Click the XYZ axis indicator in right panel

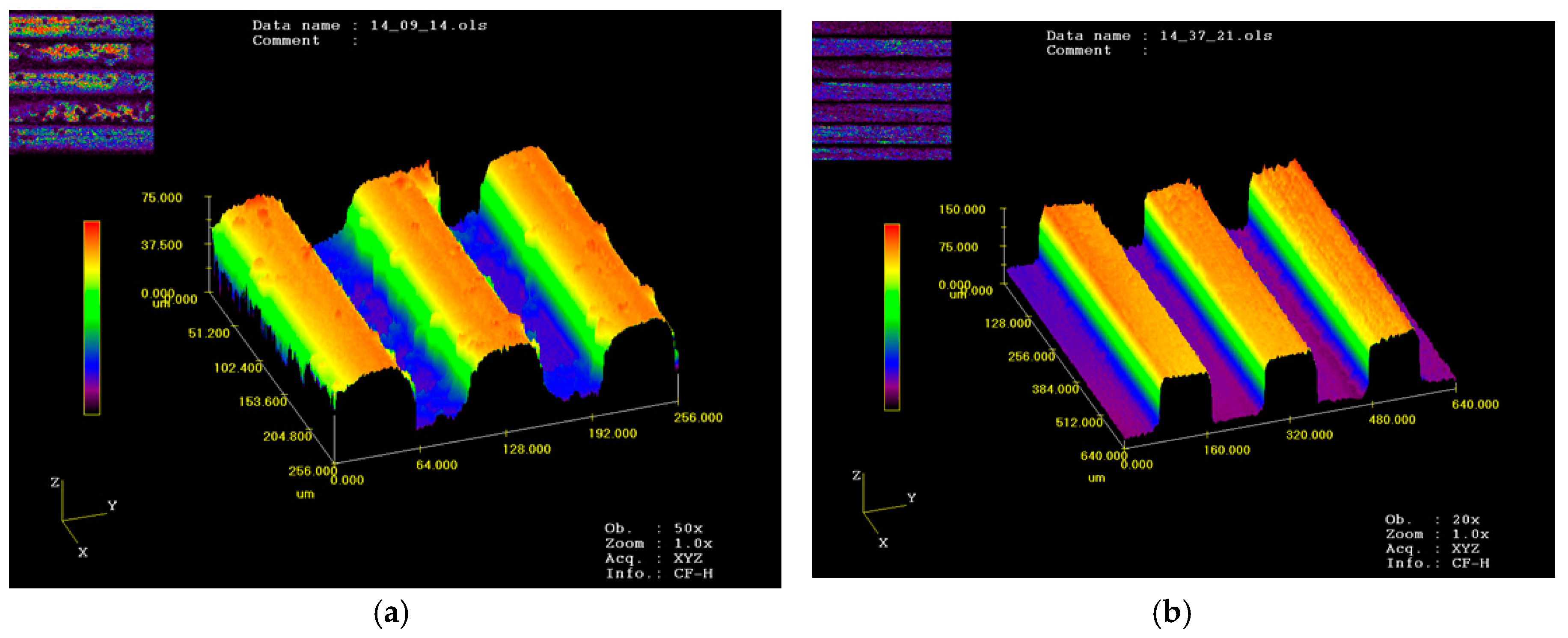(882, 510)
